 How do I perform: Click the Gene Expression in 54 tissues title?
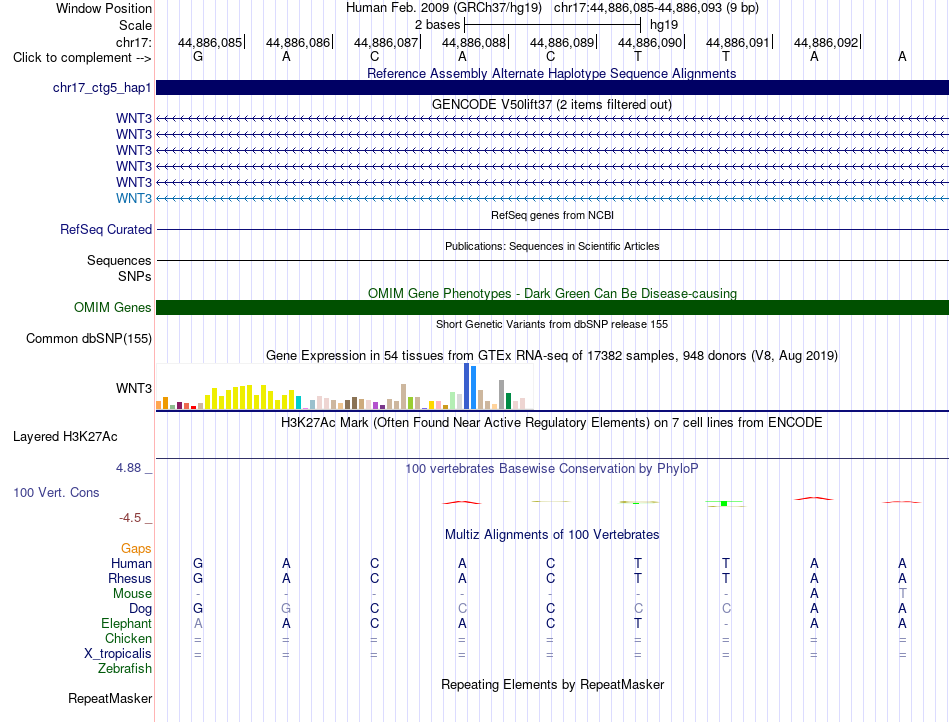pyautogui.click(x=552, y=356)
